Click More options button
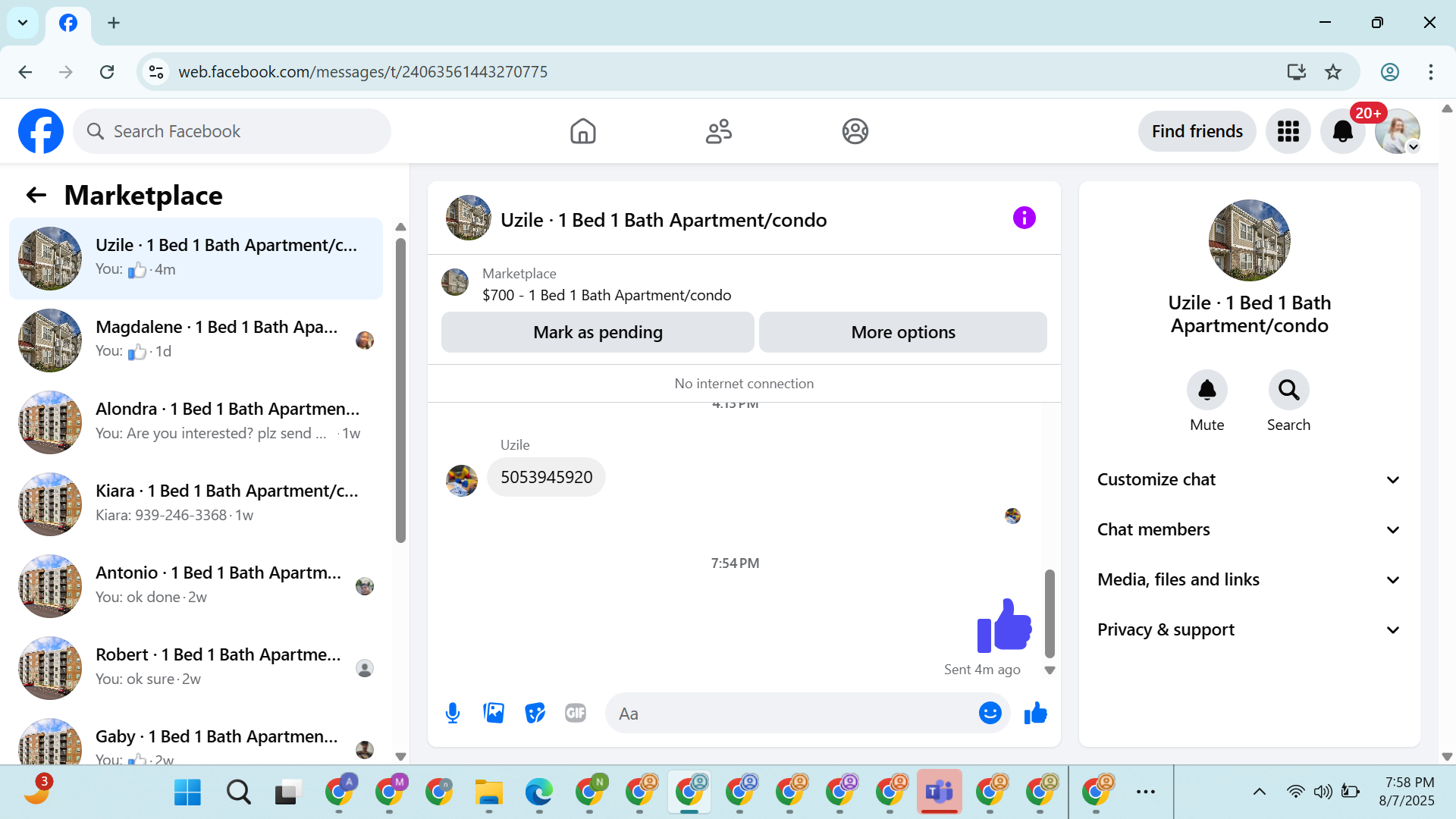 [x=902, y=332]
